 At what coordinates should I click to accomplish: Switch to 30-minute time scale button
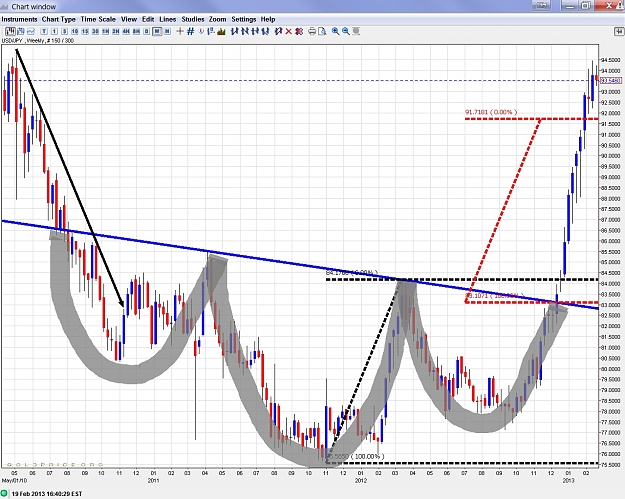pyautogui.click(x=95, y=31)
